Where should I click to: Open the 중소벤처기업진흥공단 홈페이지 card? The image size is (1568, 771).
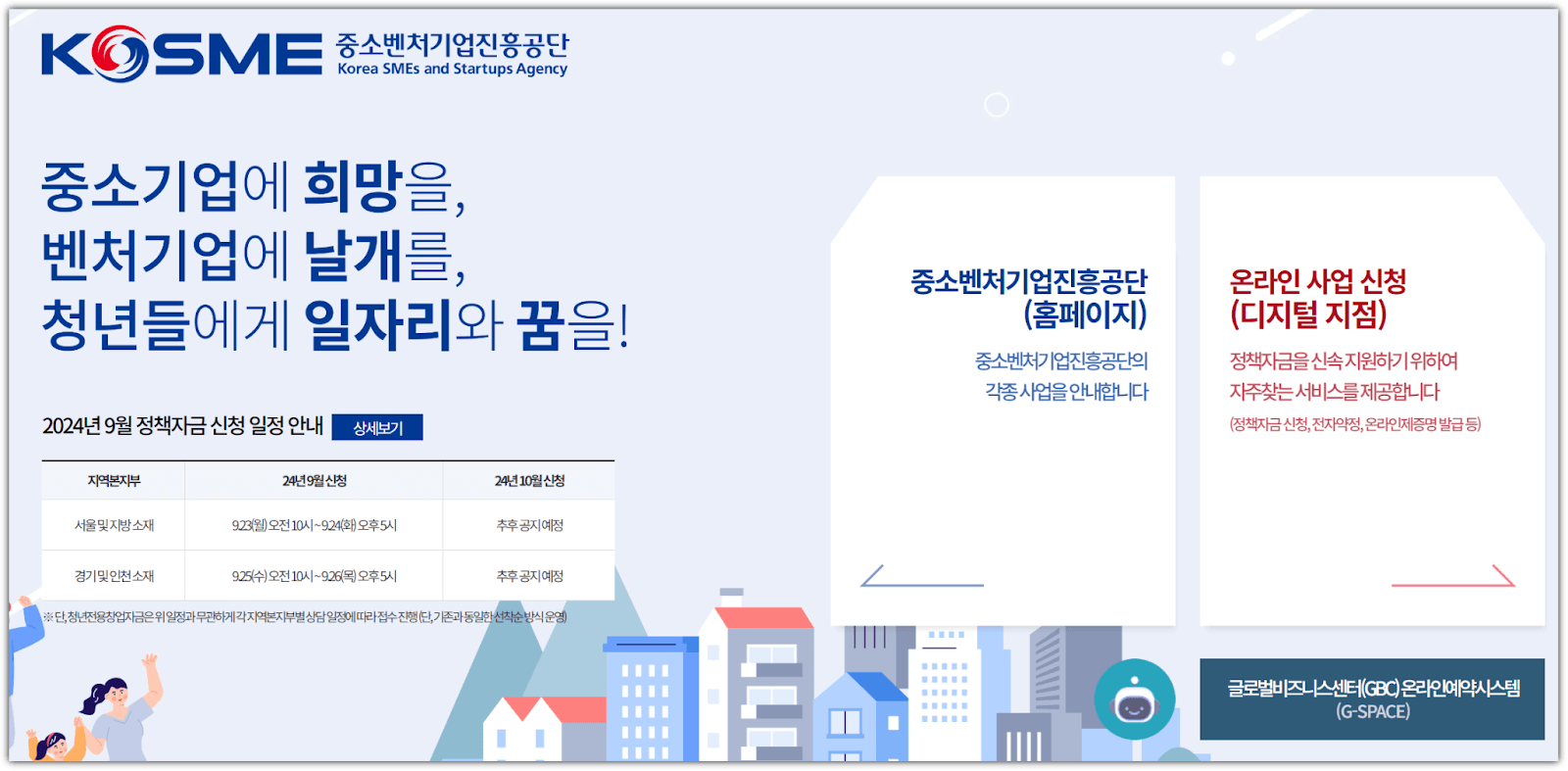[x=1003, y=401]
